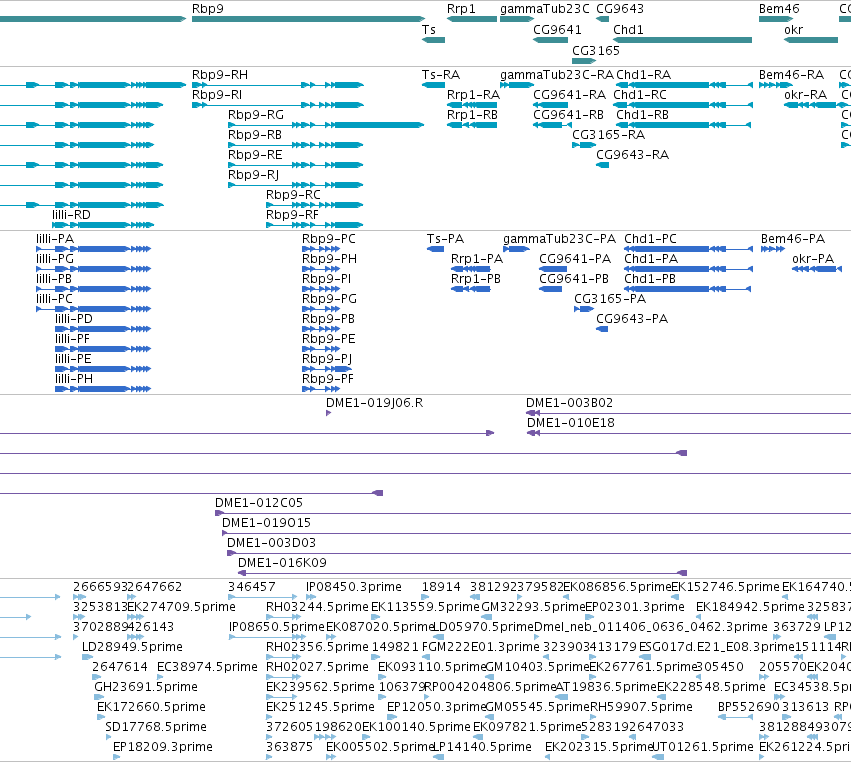
Task: Select the Bem46 gene label
Action: [x=779, y=9]
